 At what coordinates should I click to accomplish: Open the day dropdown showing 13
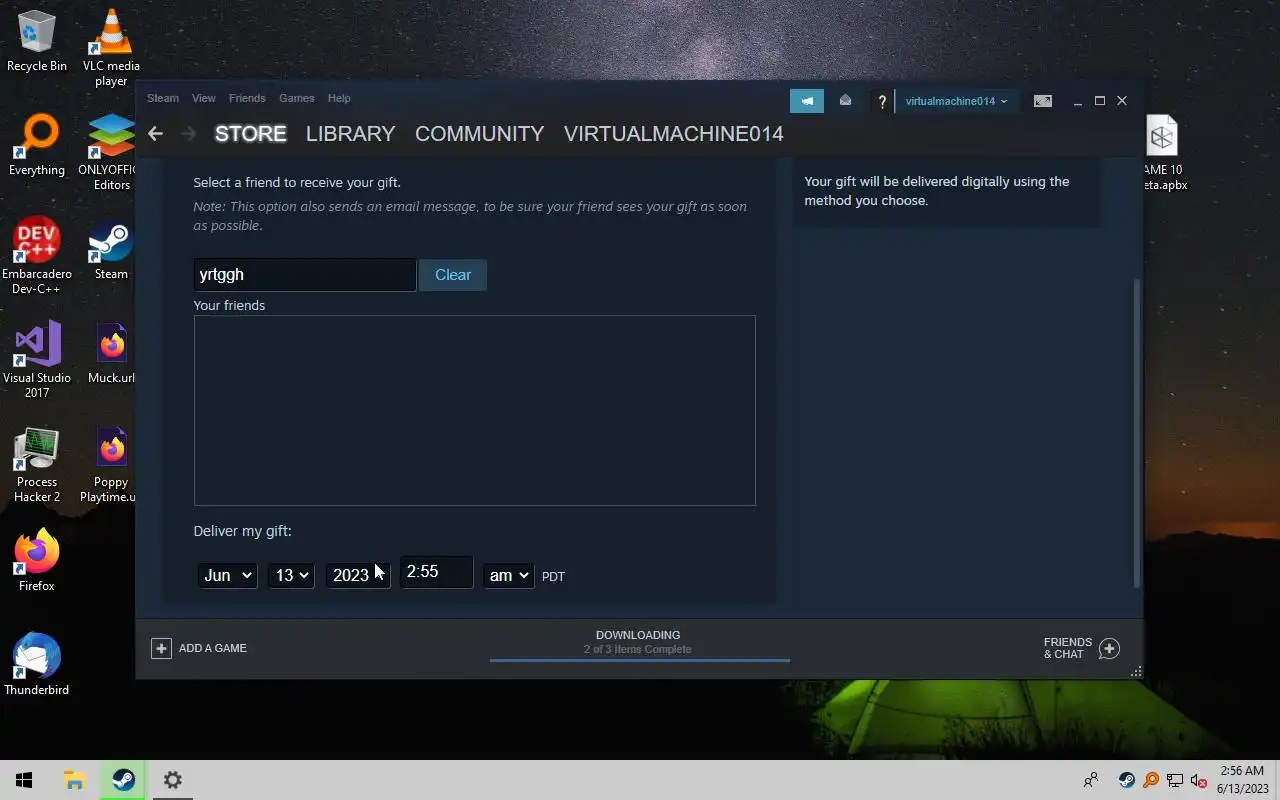pos(291,575)
